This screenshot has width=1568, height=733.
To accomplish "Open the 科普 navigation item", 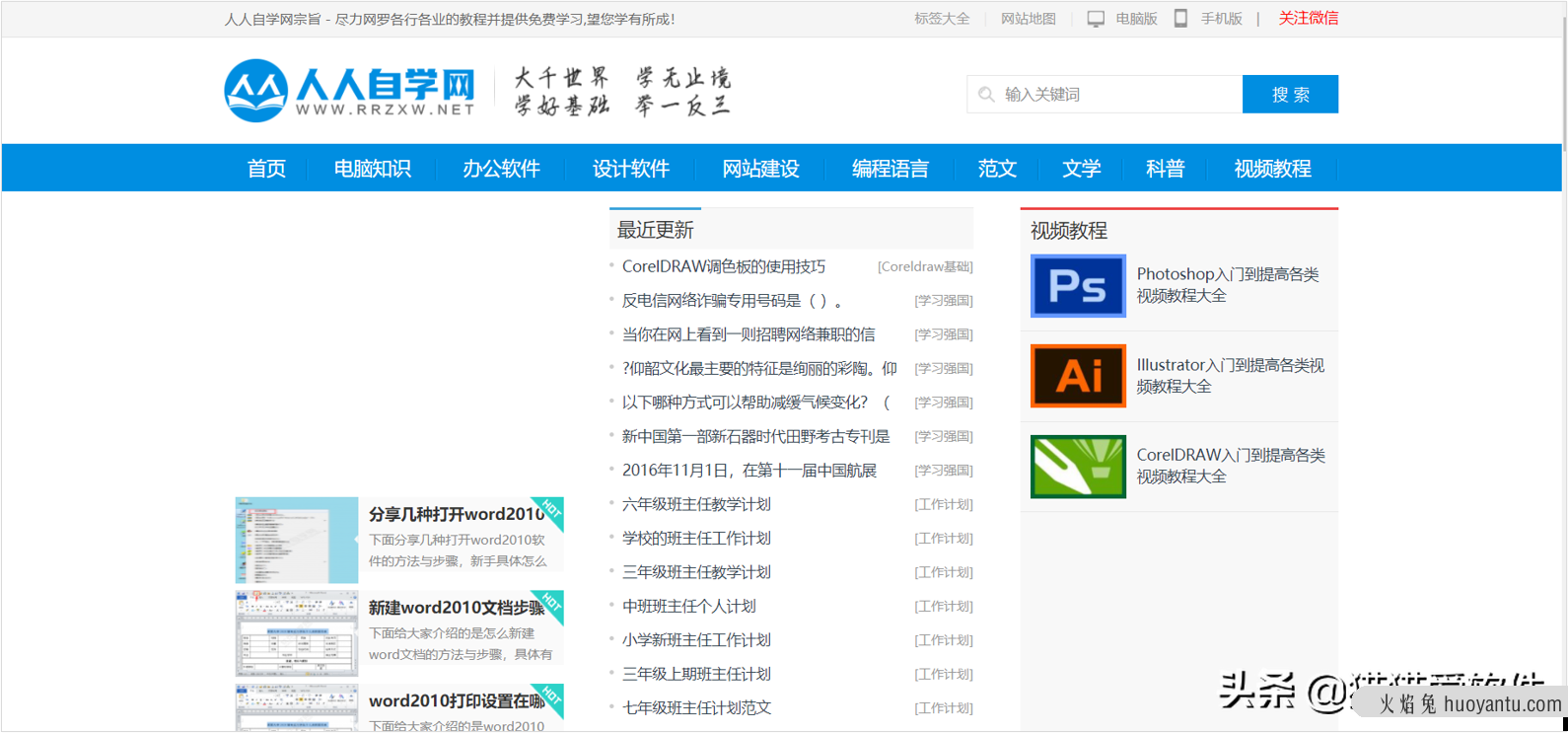I will click(1165, 169).
